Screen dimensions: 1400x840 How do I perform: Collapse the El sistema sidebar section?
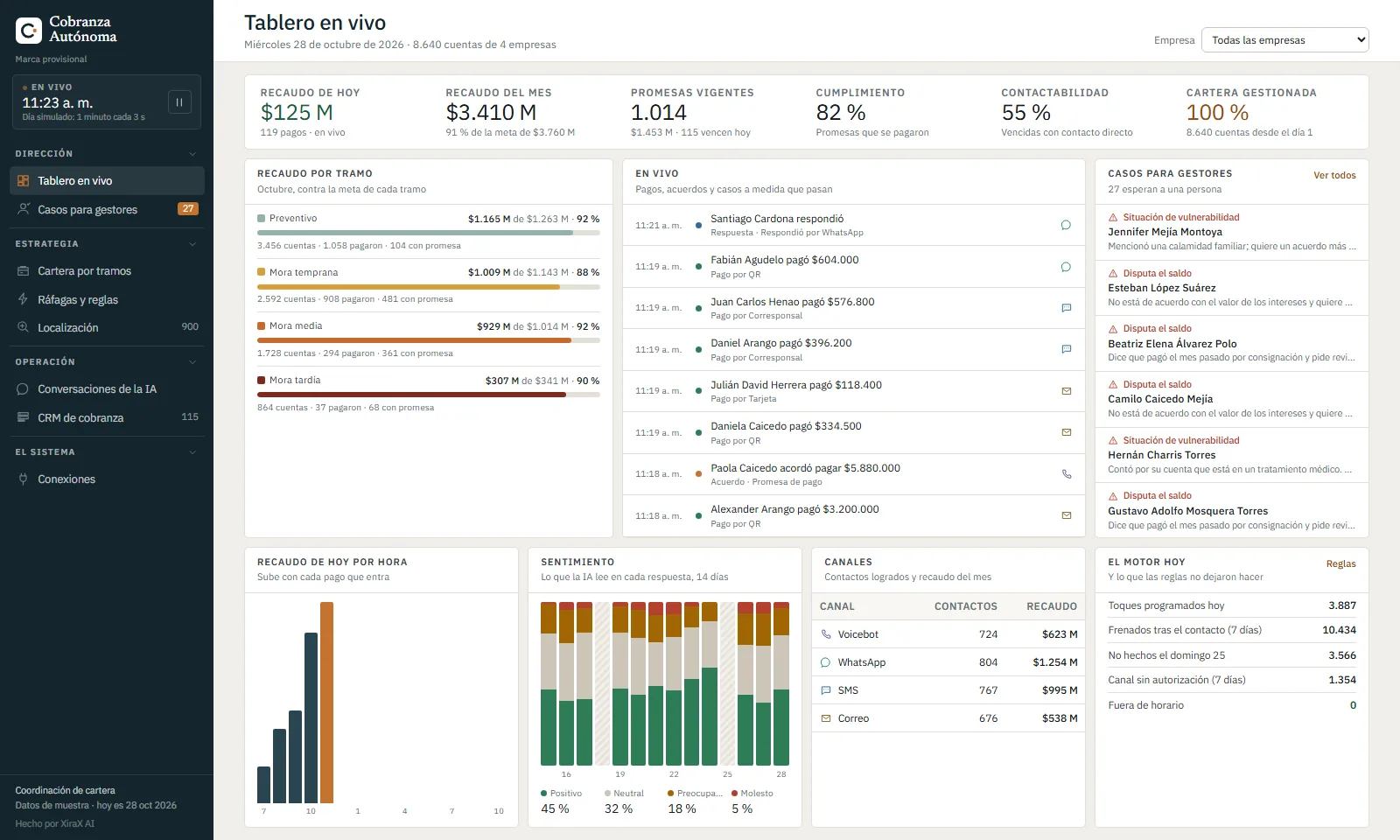pyautogui.click(x=192, y=452)
